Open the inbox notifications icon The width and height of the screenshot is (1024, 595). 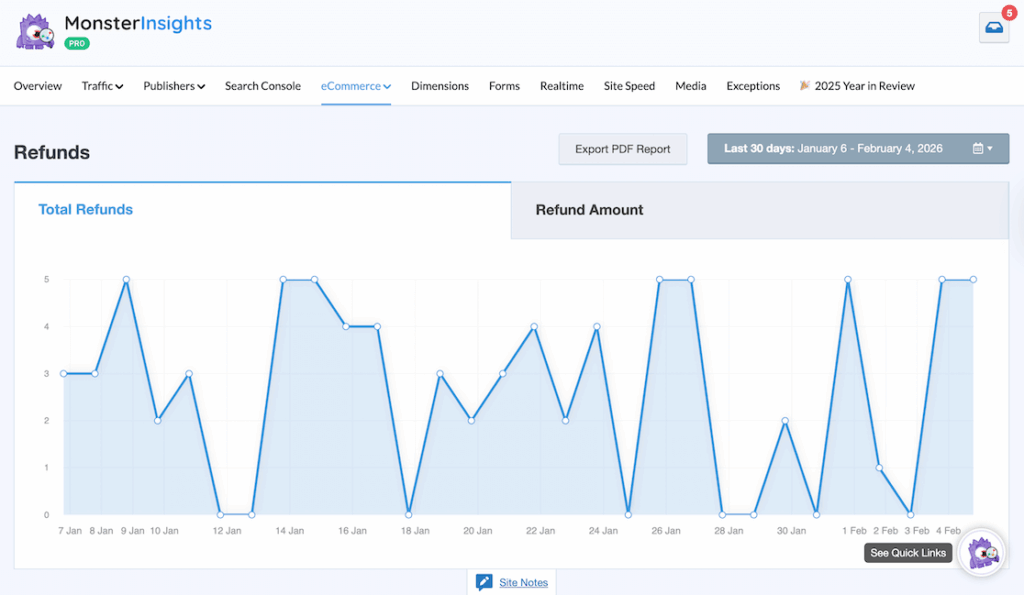pos(993,29)
